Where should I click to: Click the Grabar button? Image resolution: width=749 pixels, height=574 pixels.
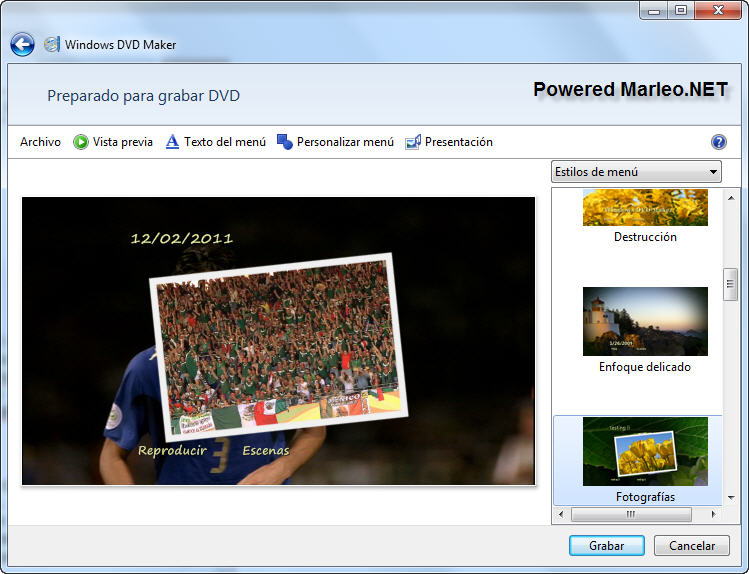(607, 545)
